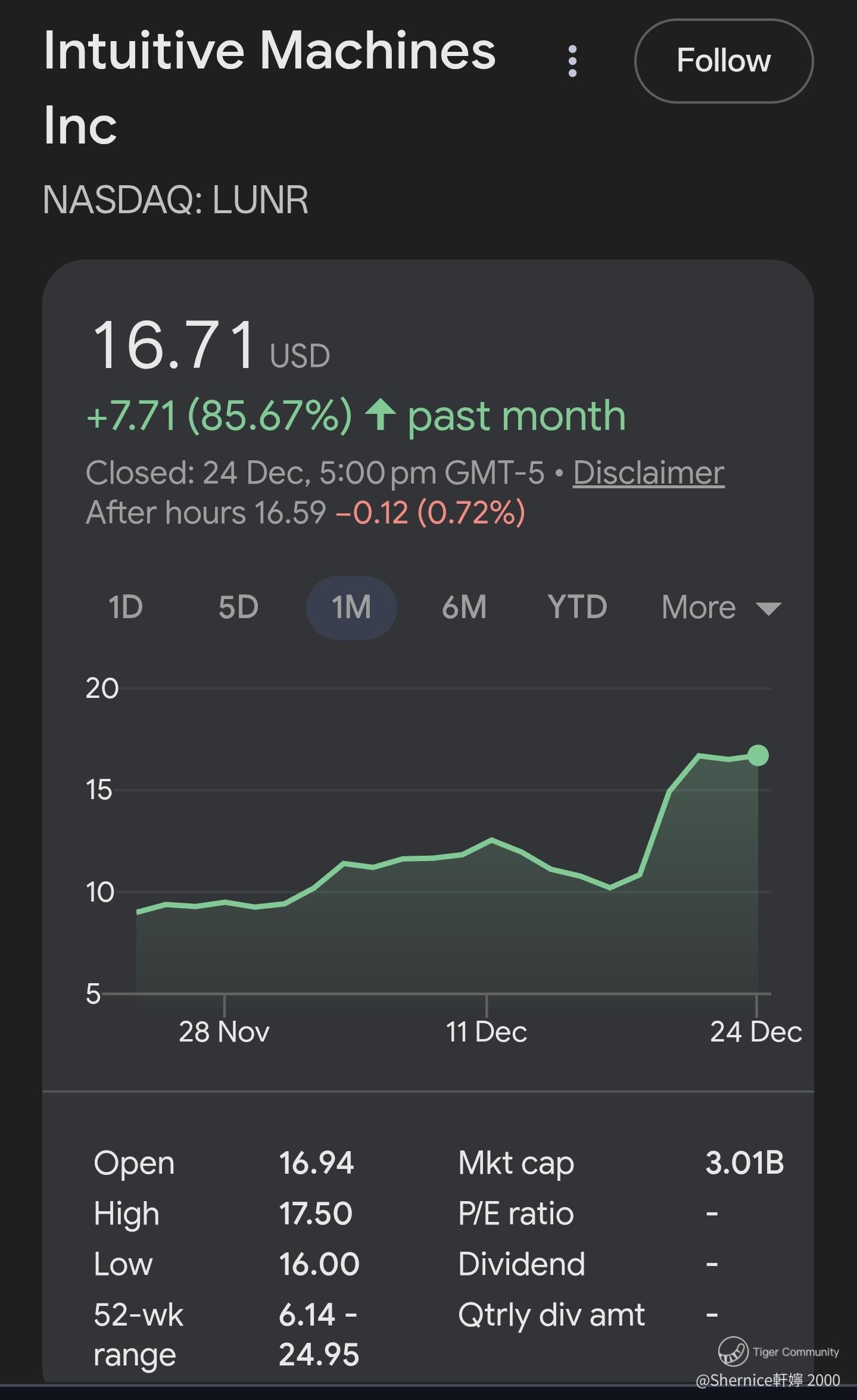This screenshot has height=1400, width=857.
Task: Click the NASDAQ: LUNR ticker text
Action: coord(176,199)
